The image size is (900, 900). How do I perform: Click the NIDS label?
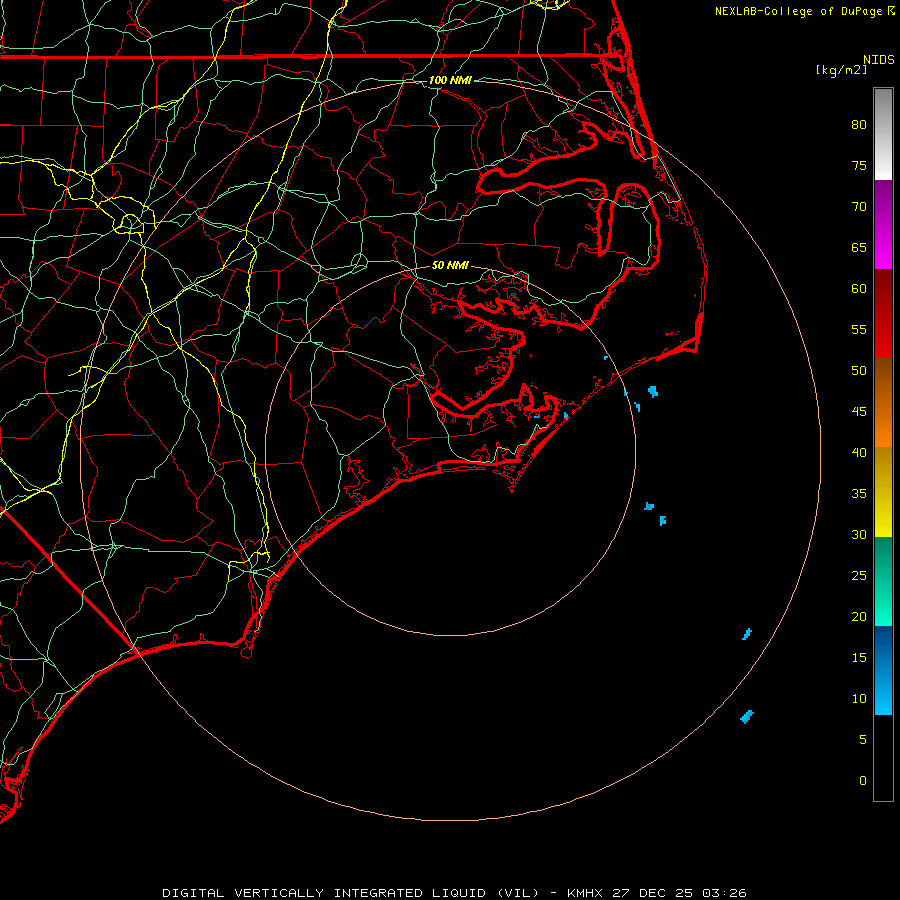click(x=879, y=60)
